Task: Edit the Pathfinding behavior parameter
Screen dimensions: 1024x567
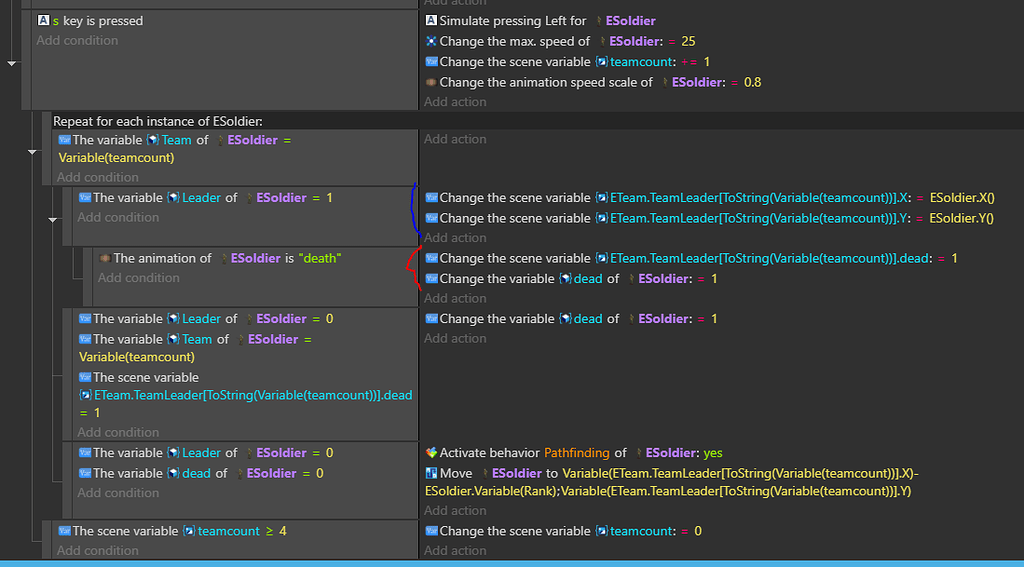Action: pos(575,453)
